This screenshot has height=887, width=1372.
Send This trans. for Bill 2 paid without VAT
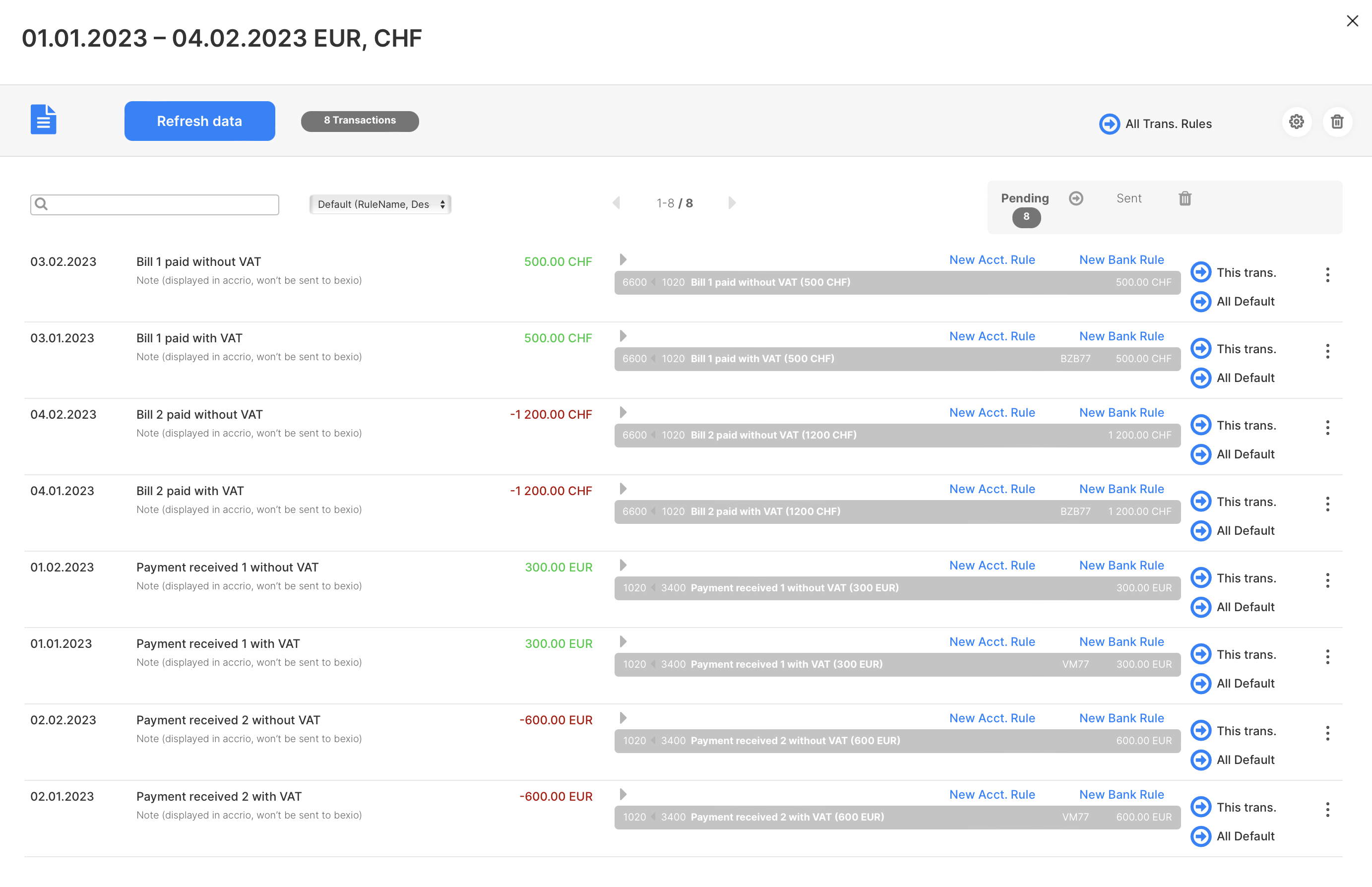tap(1233, 425)
